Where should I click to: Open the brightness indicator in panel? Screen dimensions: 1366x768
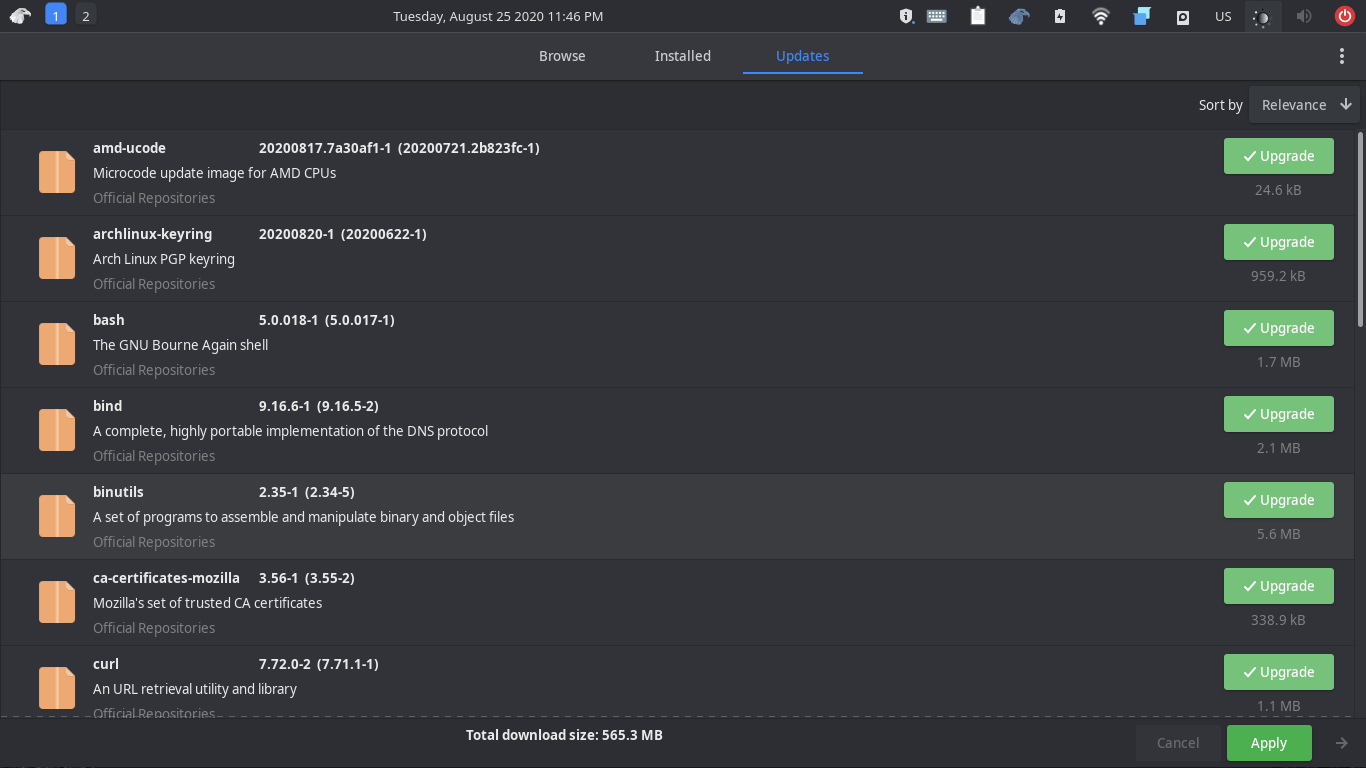(1263, 16)
